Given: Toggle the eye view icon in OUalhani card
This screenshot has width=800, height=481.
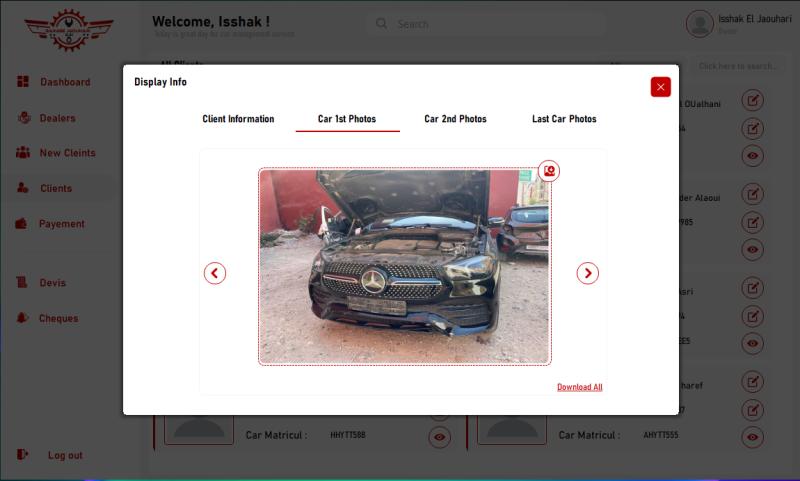Looking at the screenshot, I should click(753, 156).
